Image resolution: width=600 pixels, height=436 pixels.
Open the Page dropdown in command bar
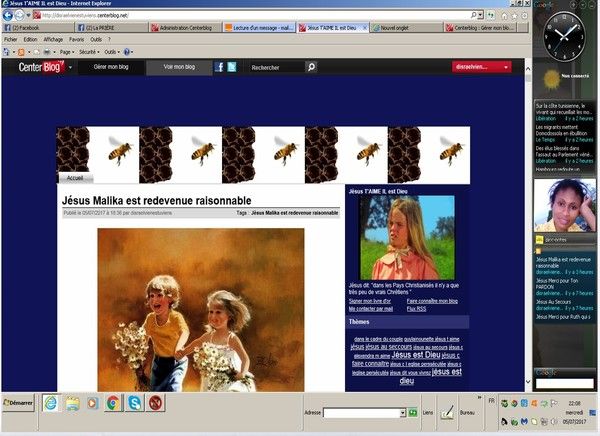[67, 52]
